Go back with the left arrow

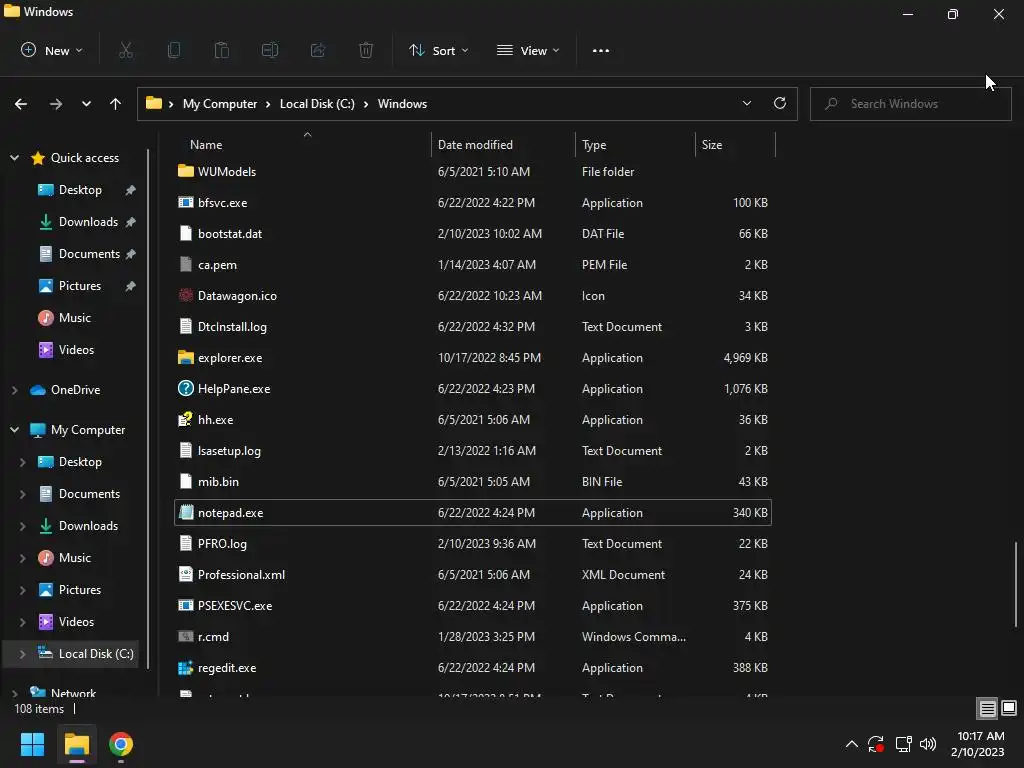tap(21, 104)
